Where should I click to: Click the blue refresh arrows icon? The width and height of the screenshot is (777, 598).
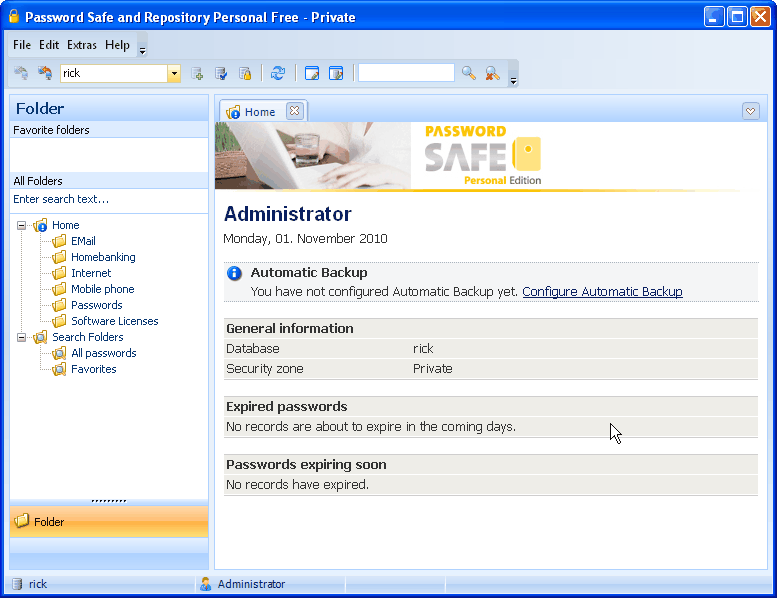[x=278, y=73]
